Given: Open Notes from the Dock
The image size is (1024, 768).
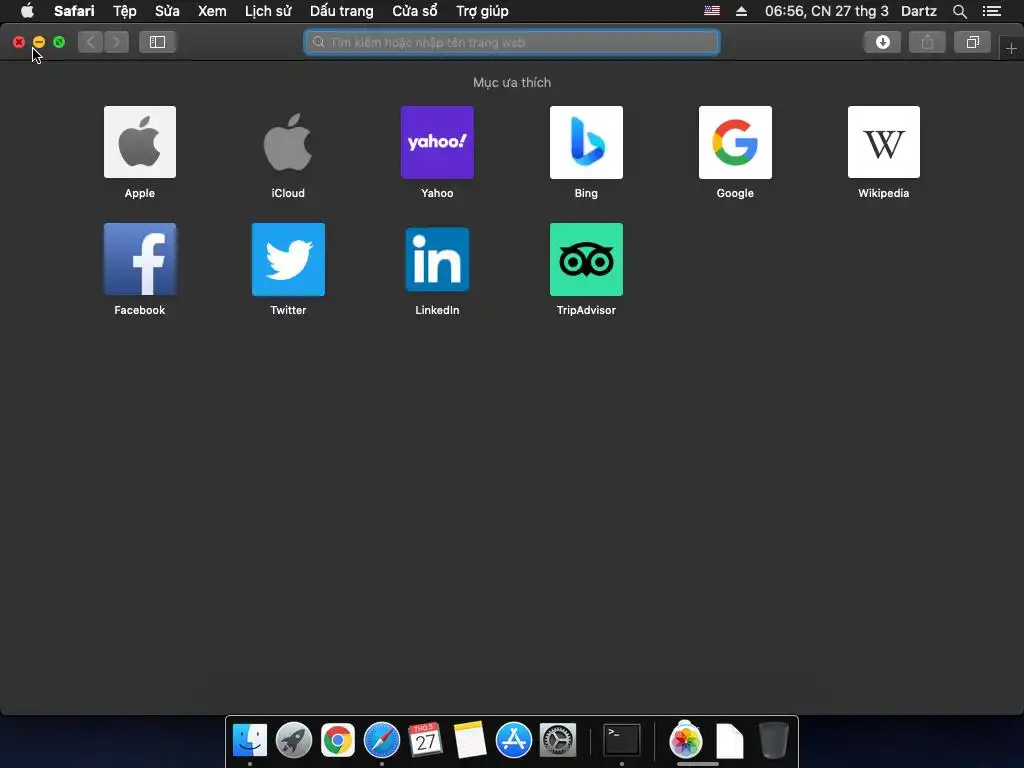Looking at the screenshot, I should tap(470, 741).
